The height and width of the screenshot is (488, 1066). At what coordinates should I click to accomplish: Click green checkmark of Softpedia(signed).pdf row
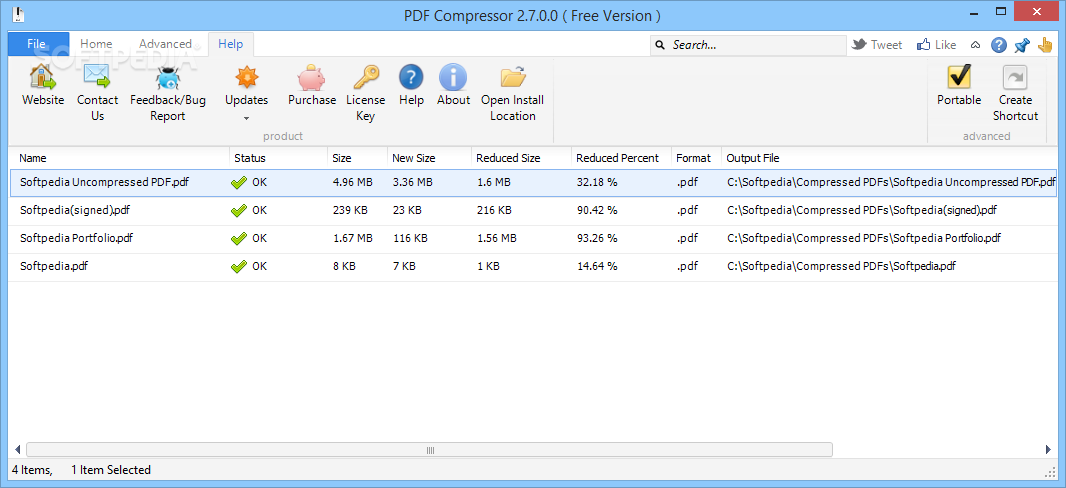tap(239, 211)
